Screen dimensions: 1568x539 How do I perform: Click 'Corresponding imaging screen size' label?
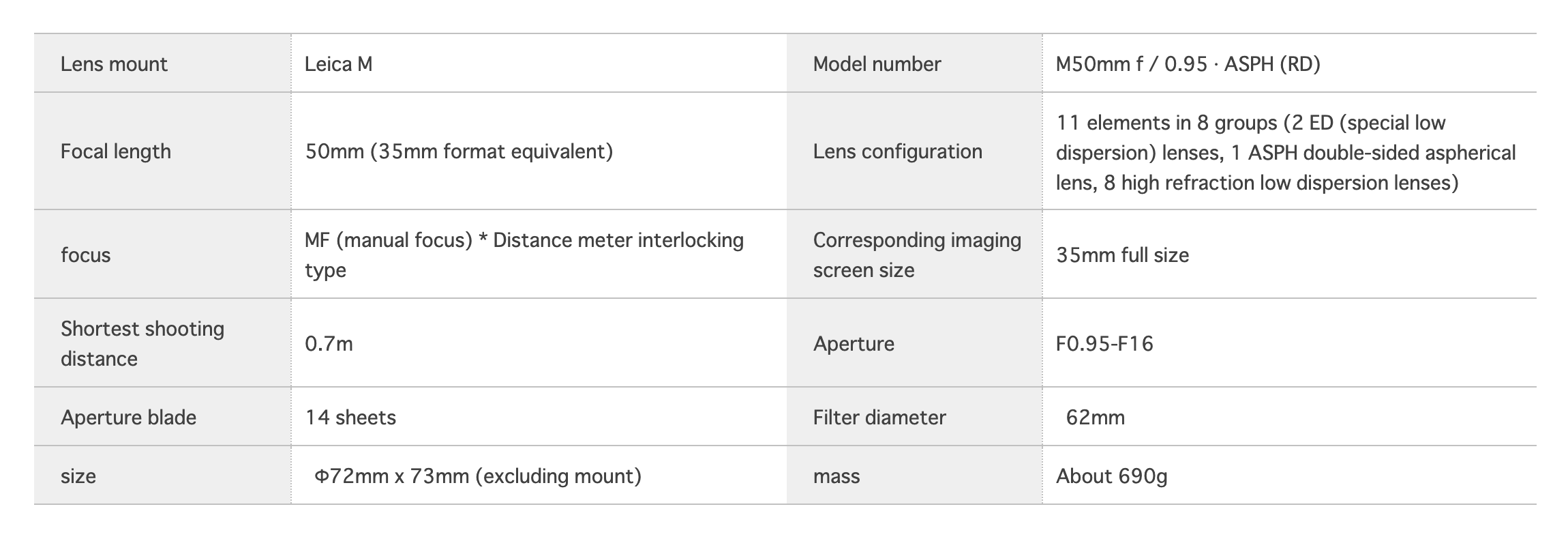tap(917, 254)
